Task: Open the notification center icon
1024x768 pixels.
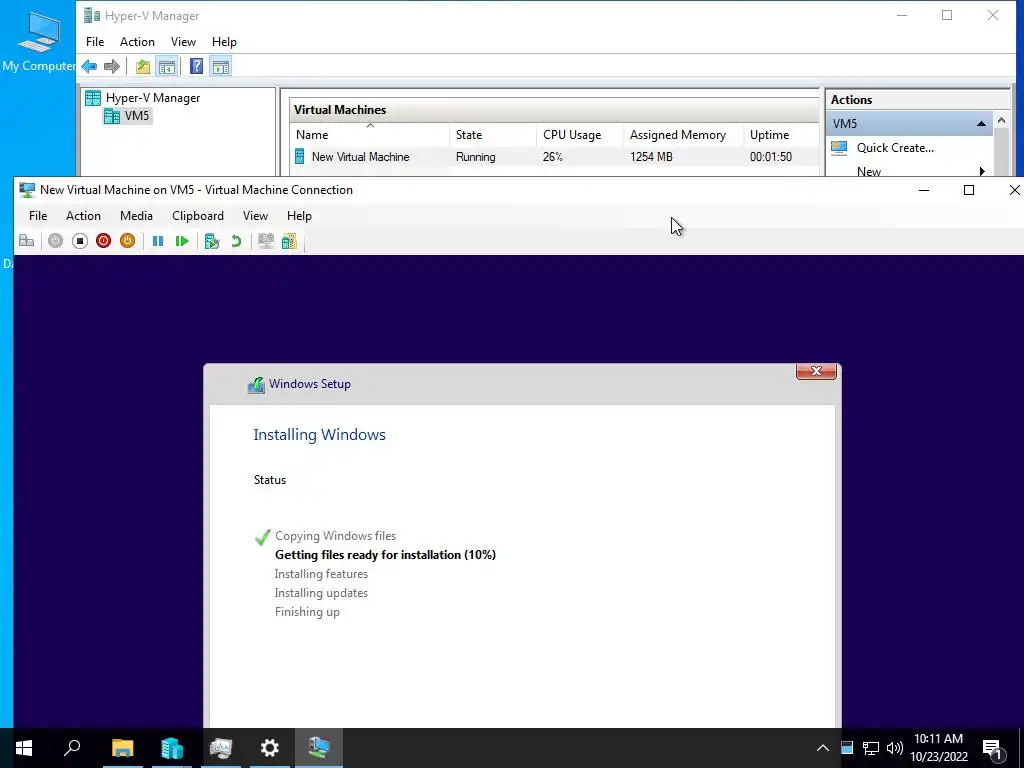Action: coord(993,748)
